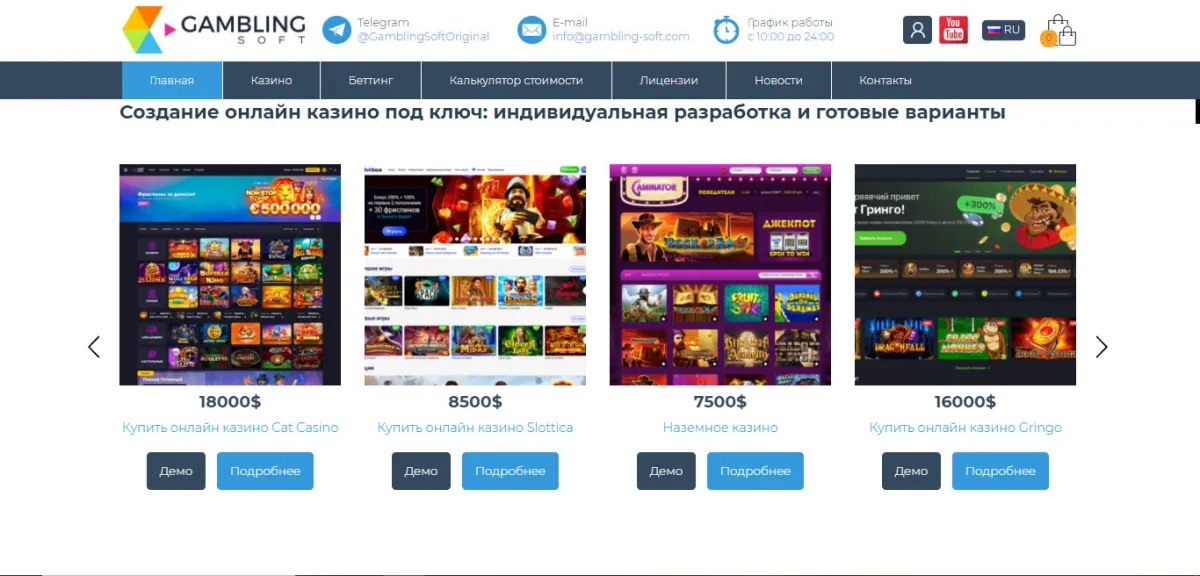Click Подробнее button for Gringo casino

(x=1000, y=471)
